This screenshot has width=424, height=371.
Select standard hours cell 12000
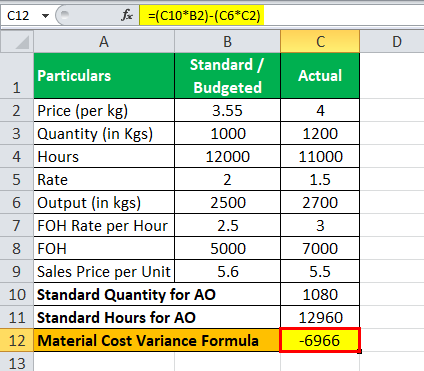click(x=227, y=156)
